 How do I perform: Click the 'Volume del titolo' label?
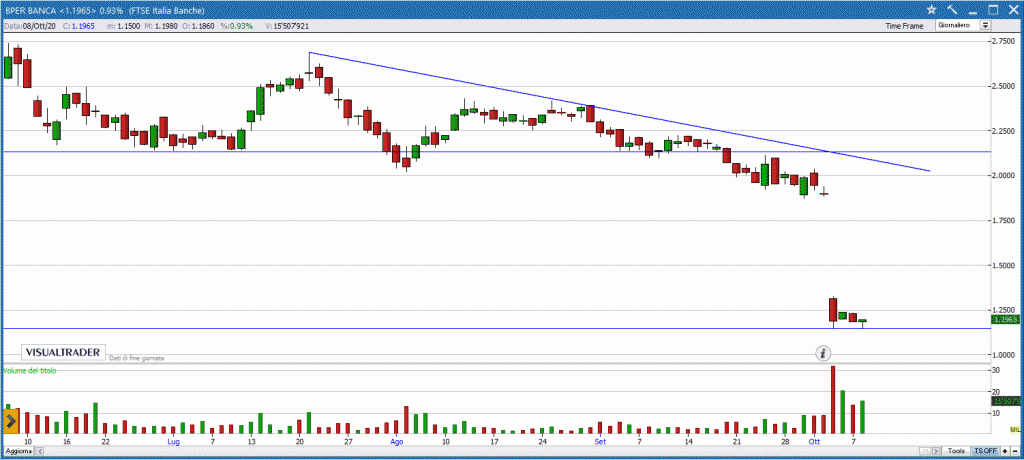pyautogui.click(x=30, y=371)
